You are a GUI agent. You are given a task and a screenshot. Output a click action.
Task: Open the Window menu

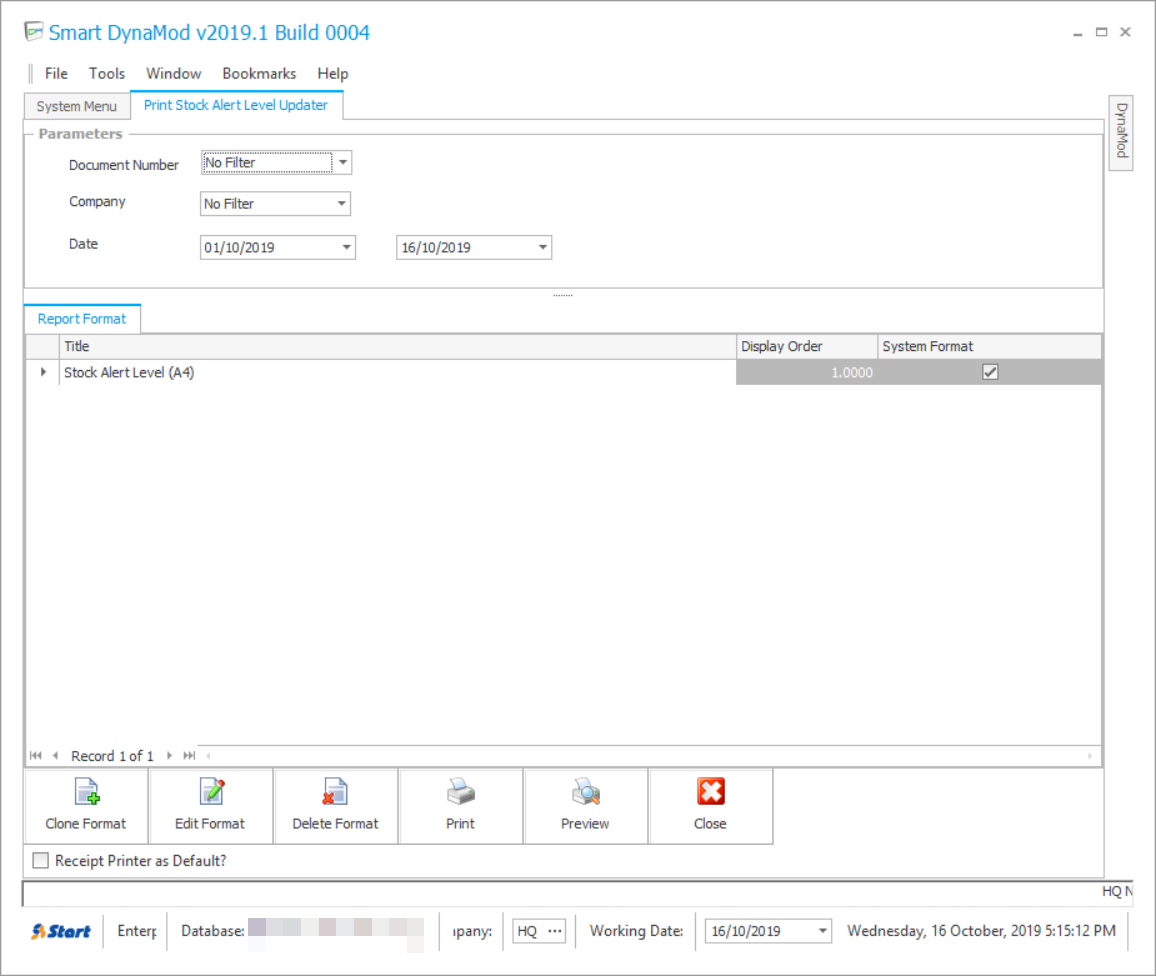click(173, 74)
